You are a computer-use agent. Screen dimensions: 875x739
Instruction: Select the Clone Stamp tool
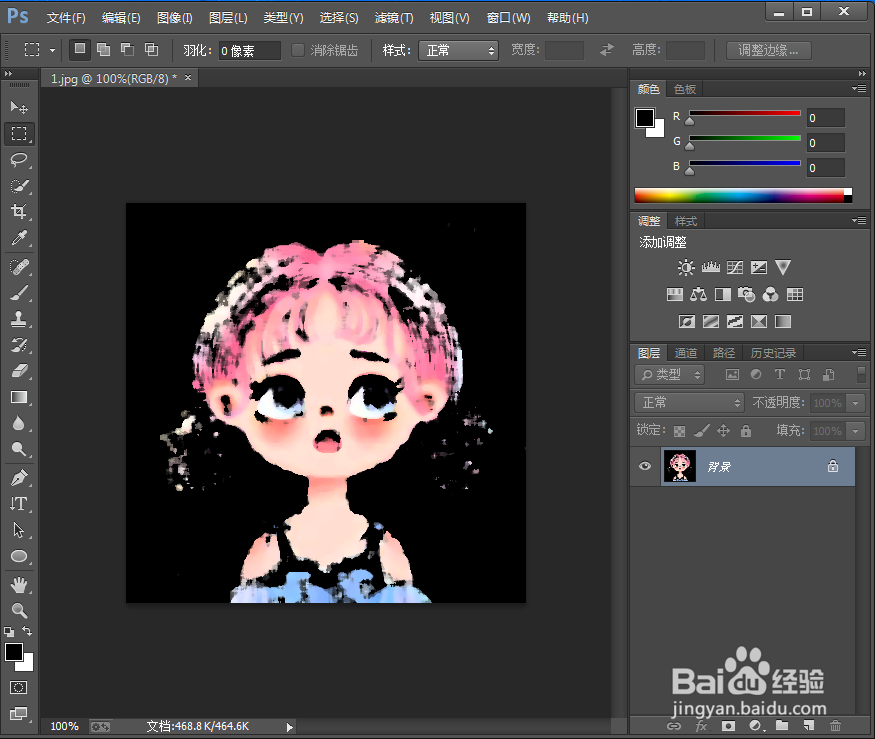coord(19,319)
